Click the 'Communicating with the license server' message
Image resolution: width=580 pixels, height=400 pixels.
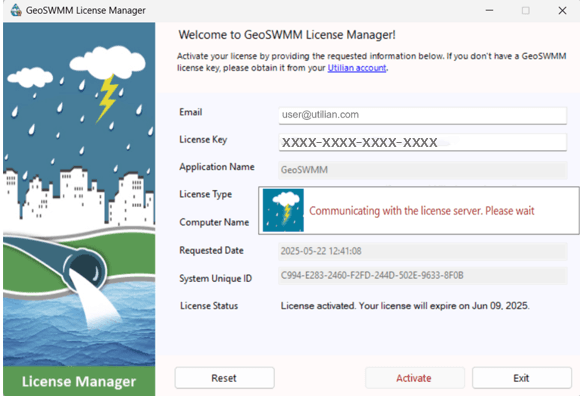[422, 211]
